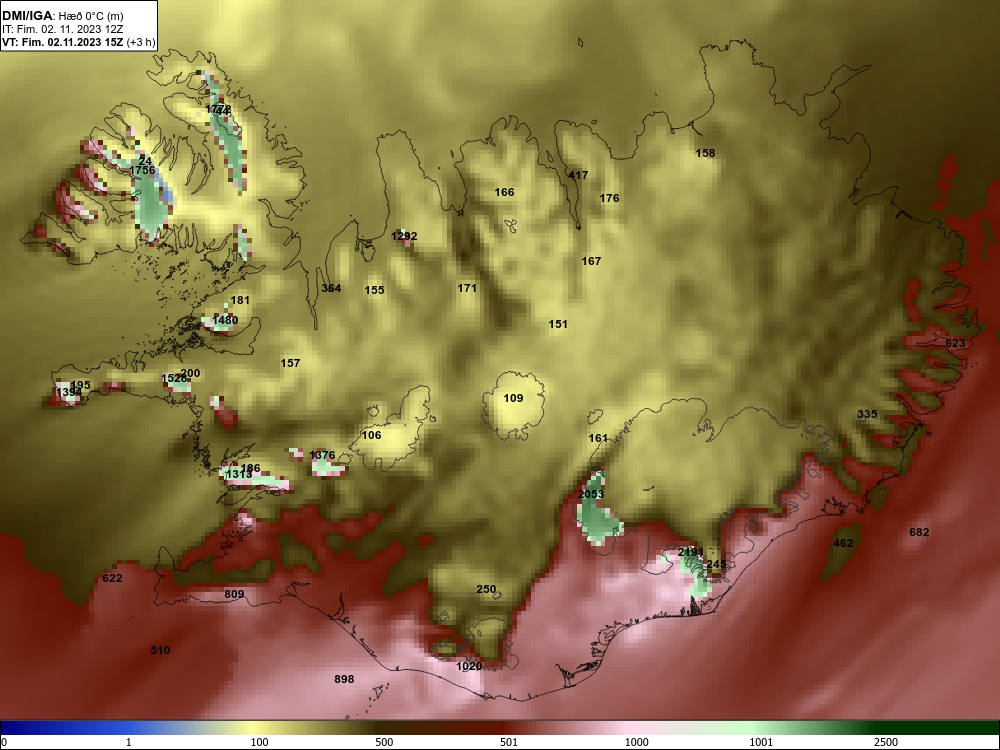The width and height of the screenshot is (1000, 750).
Task: Click the value label '157'
Action: (290, 363)
